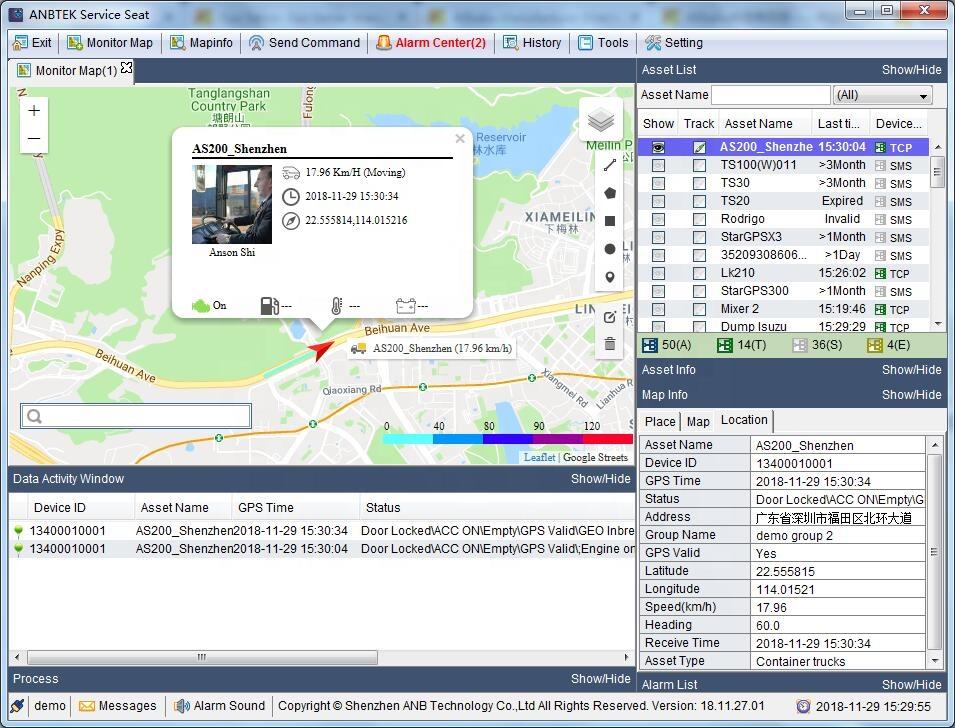Screen dimensions: 955x728
Task: Pick the draw rectangle tool
Action: tap(610, 221)
